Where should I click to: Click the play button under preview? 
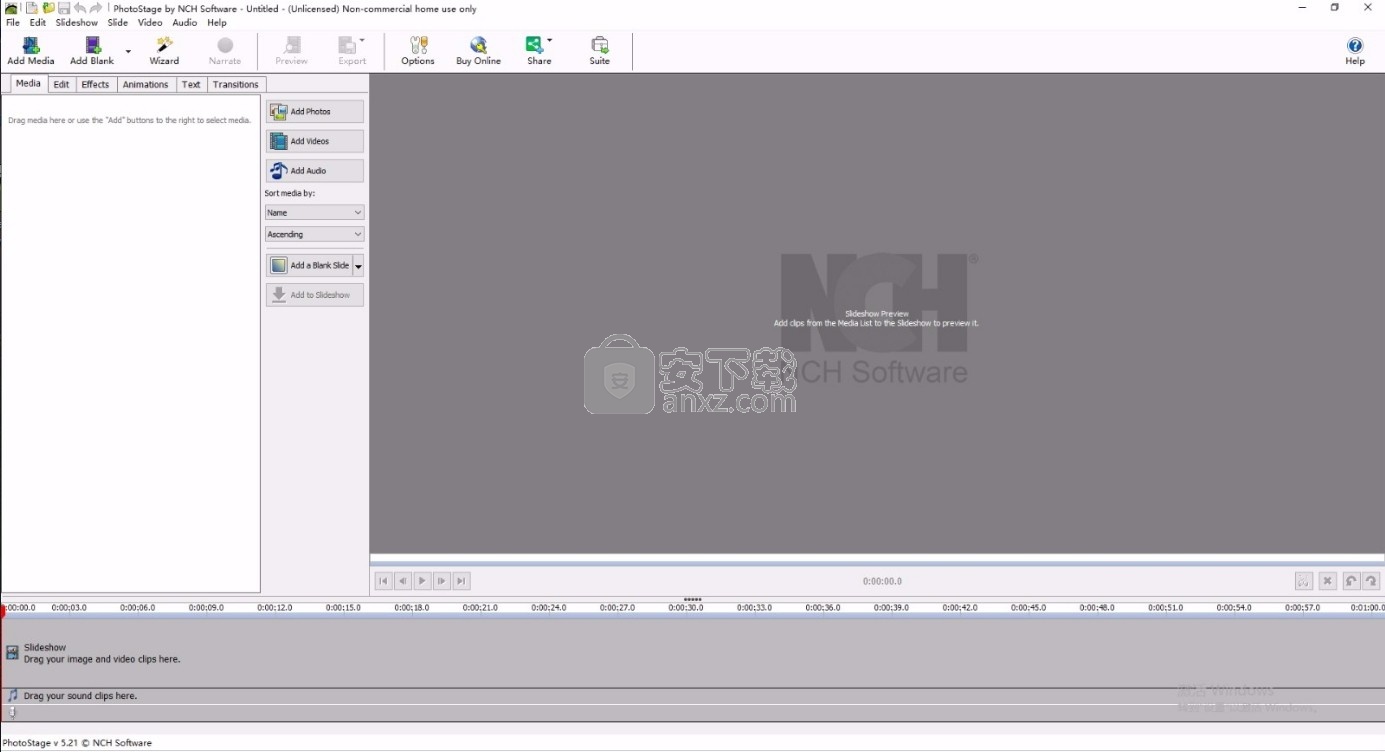coord(422,581)
